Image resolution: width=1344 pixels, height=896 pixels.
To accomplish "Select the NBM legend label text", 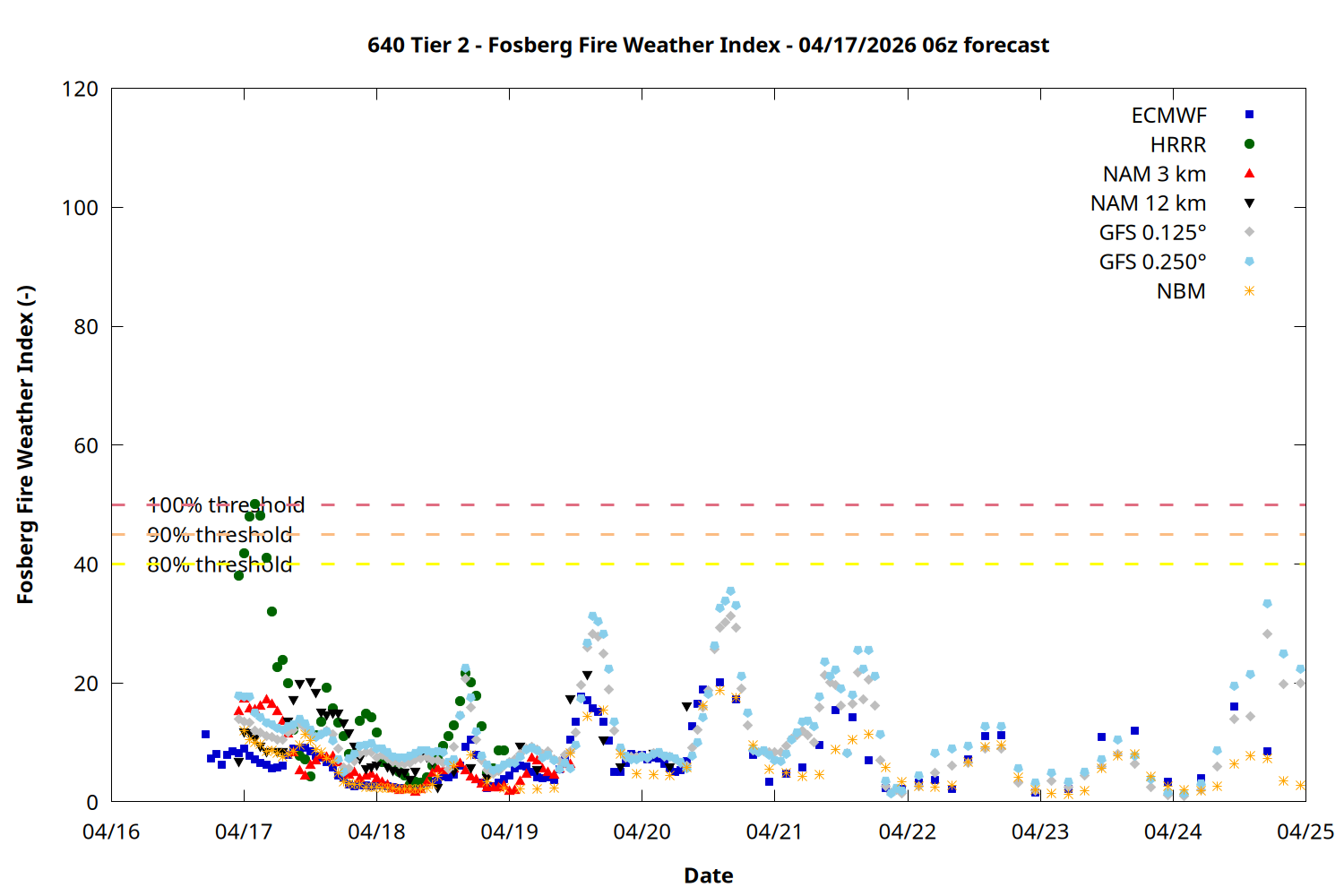I will pos(1180,292).
